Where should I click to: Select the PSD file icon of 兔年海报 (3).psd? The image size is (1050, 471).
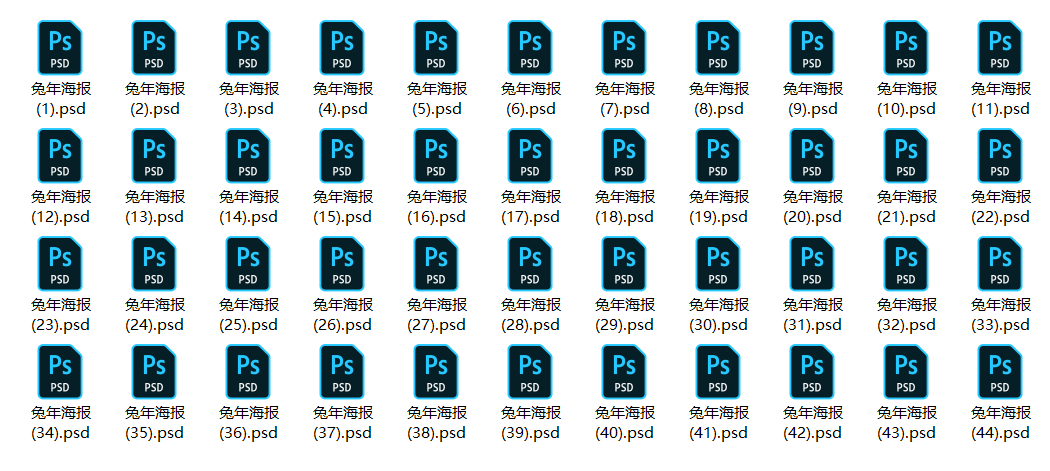pos(248,48)
